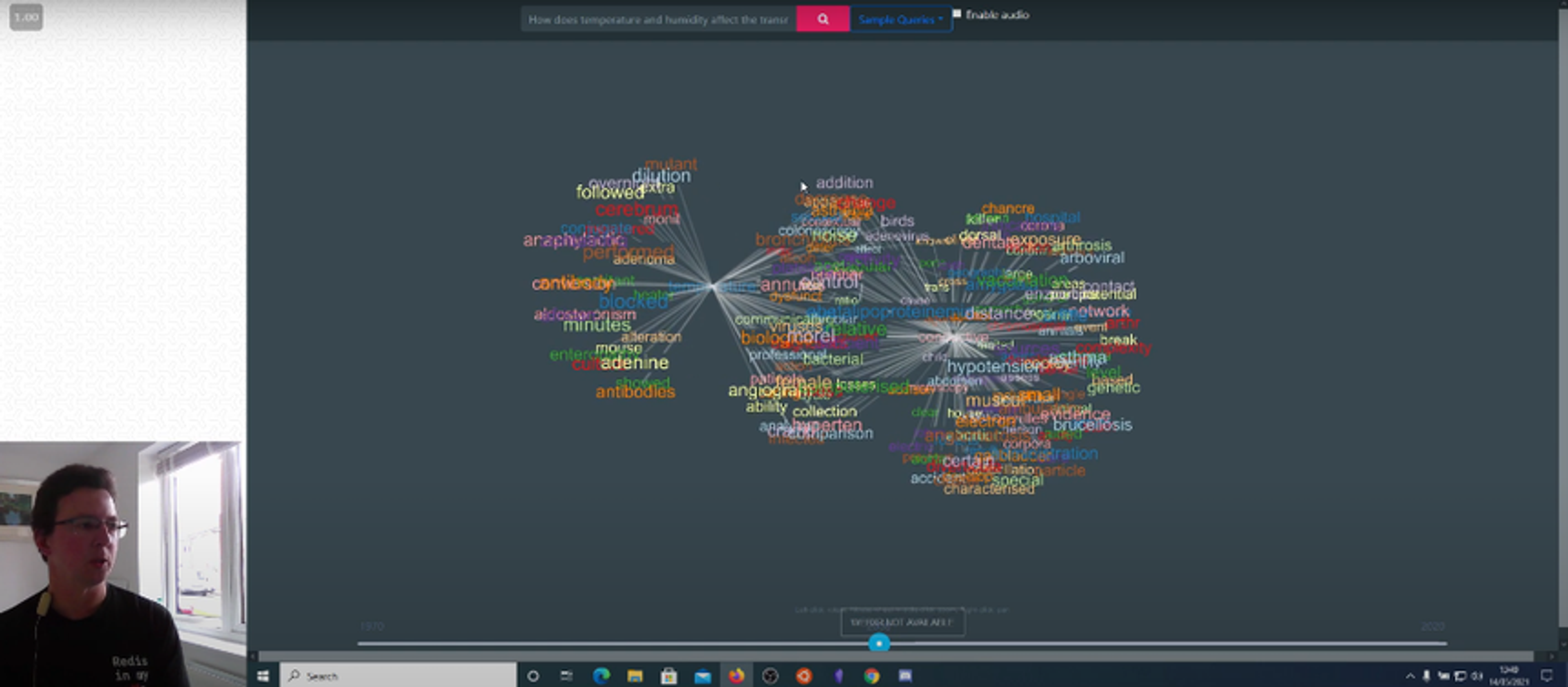This screenshot has height=687, width=1568.
Task: Click the search query input field
Action: (657, 20)
